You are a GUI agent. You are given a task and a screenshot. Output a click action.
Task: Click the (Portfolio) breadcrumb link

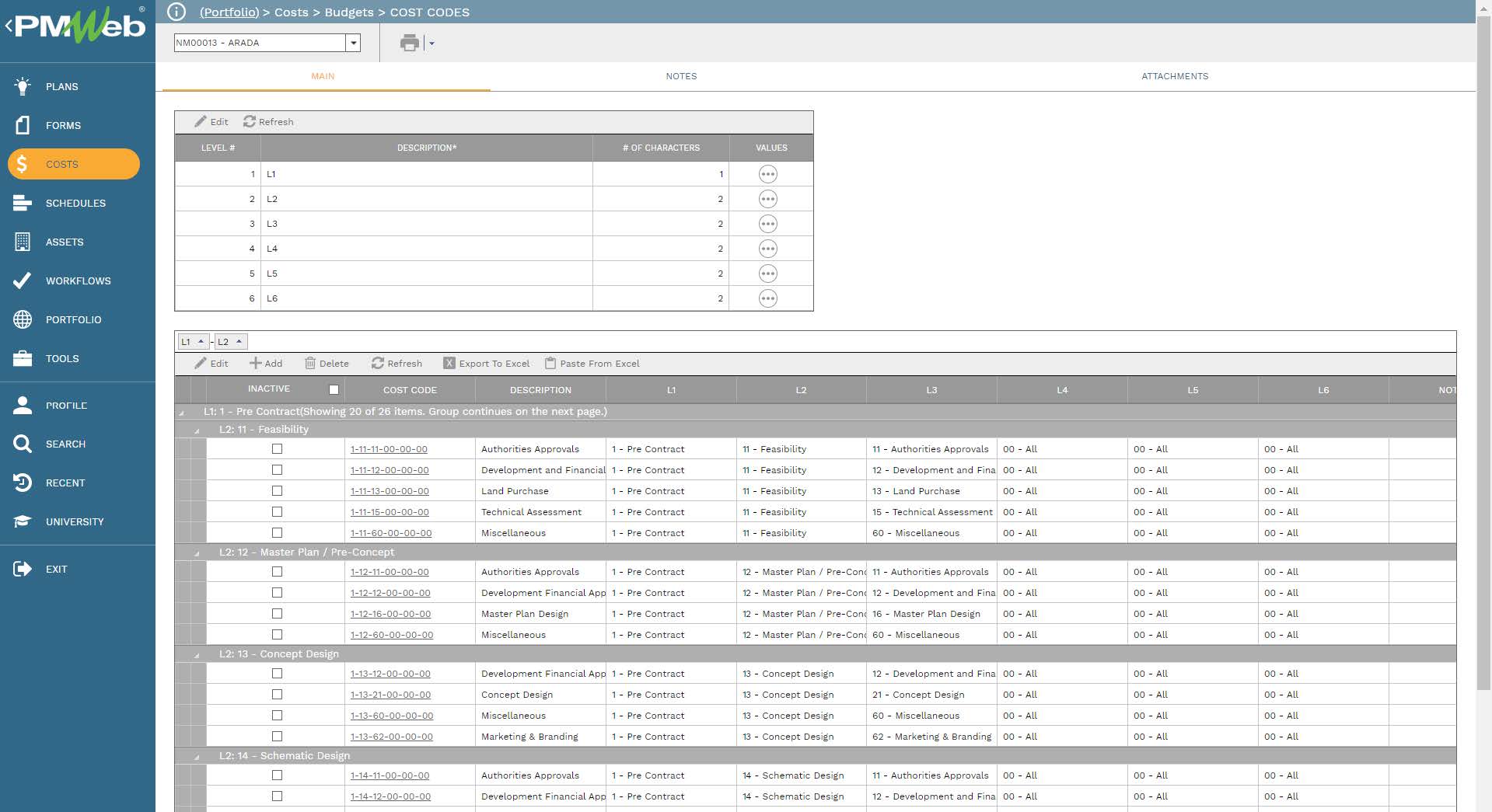coord(229,12)
